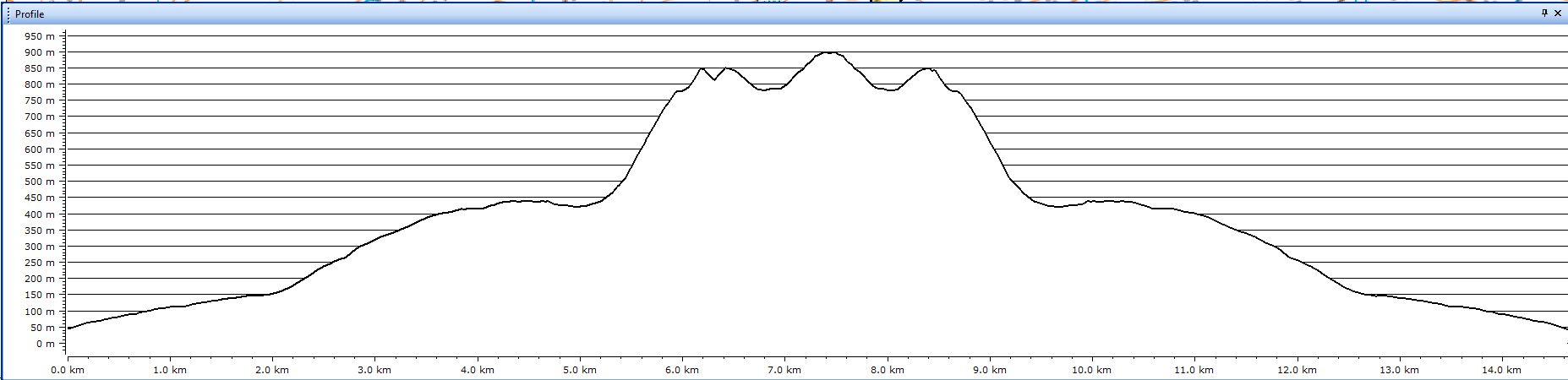Click the 300 m elevation label
The image size is (1568, 380).
tap(39, 247)
